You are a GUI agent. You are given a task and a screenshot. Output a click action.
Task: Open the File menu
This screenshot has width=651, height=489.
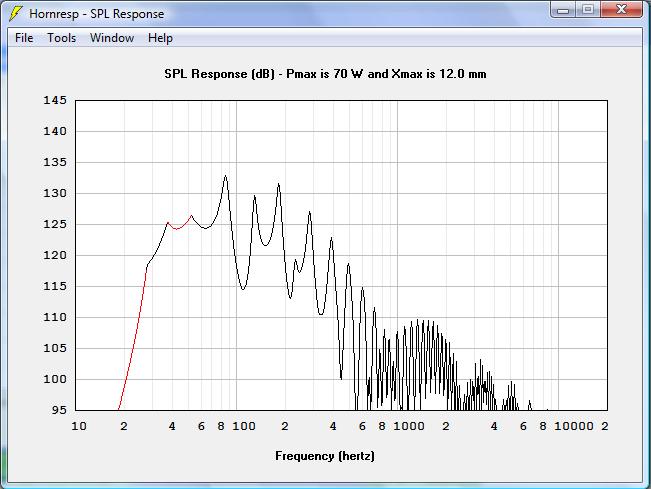pos(24,38)
